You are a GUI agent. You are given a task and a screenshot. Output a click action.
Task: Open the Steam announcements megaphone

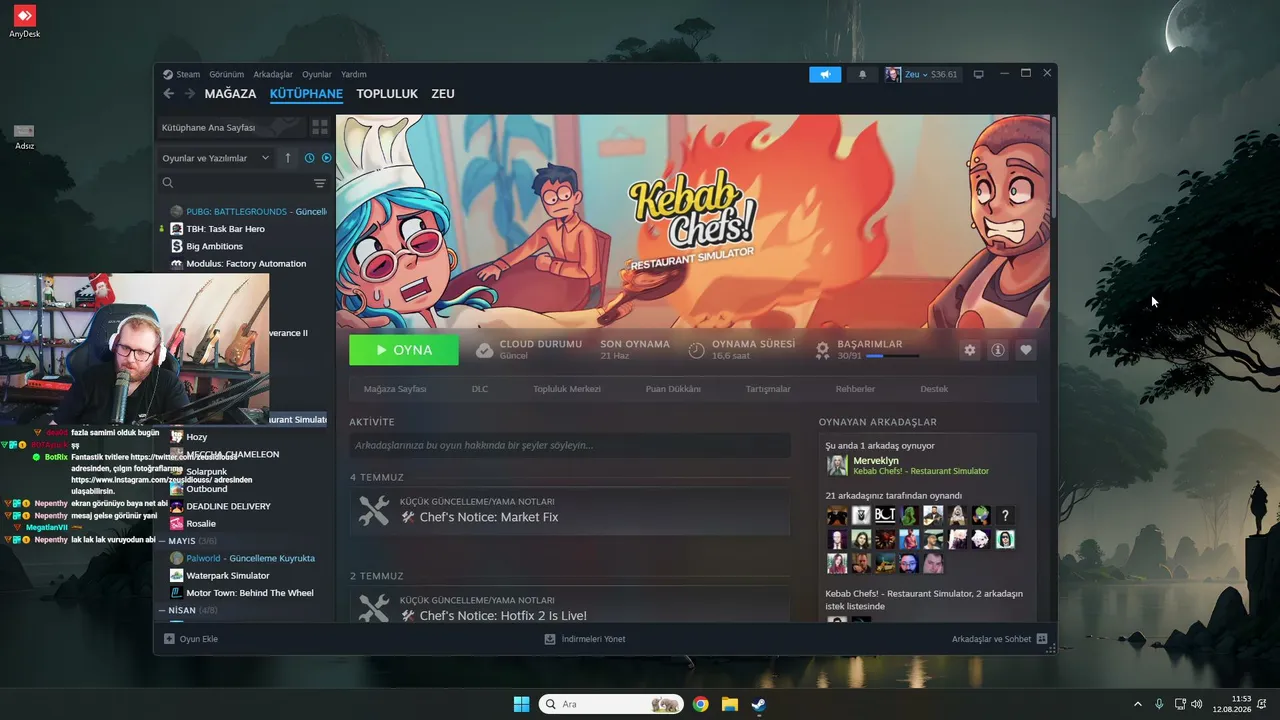[825, 74]
